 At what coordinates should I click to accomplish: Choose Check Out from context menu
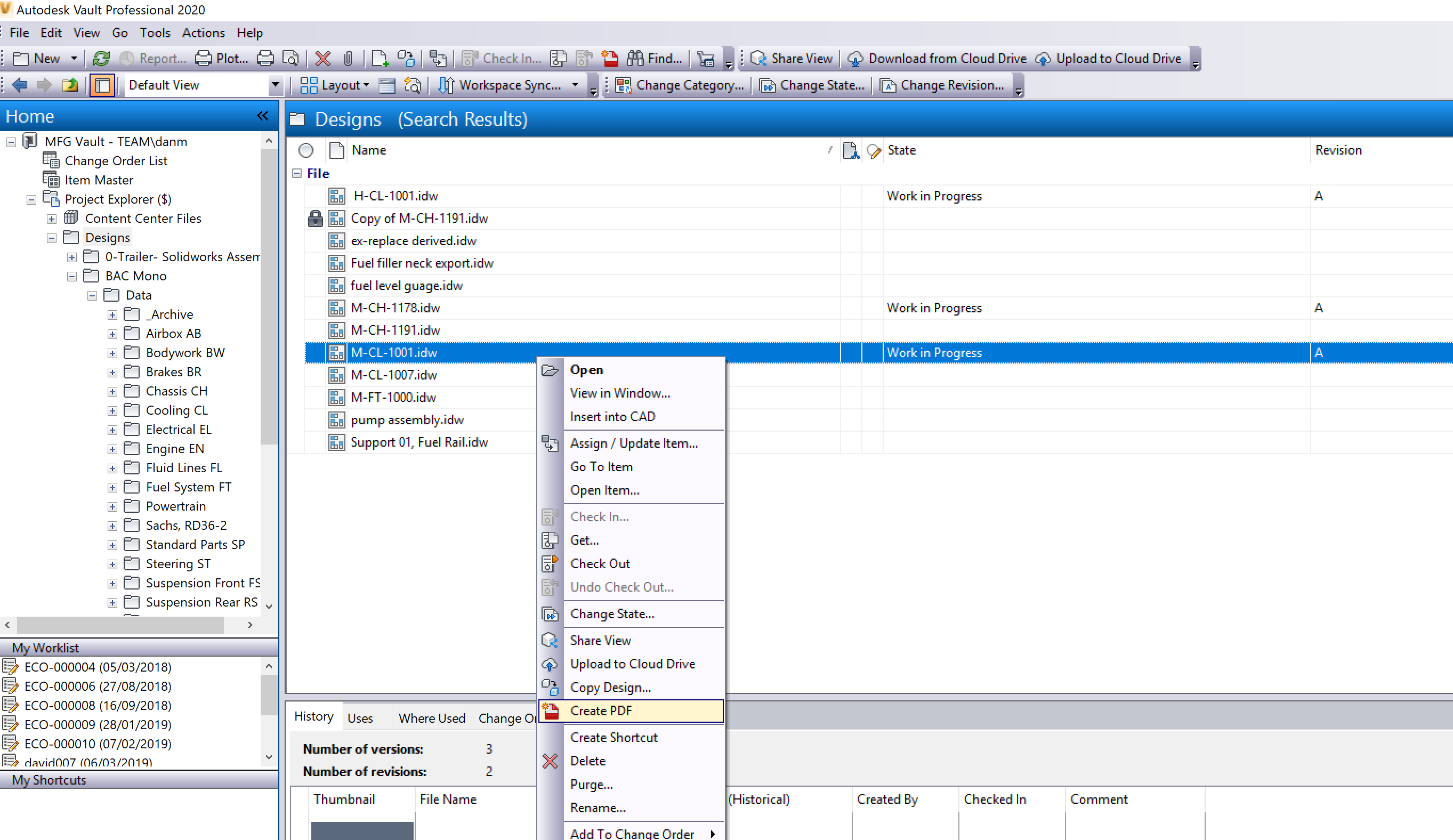630,564
